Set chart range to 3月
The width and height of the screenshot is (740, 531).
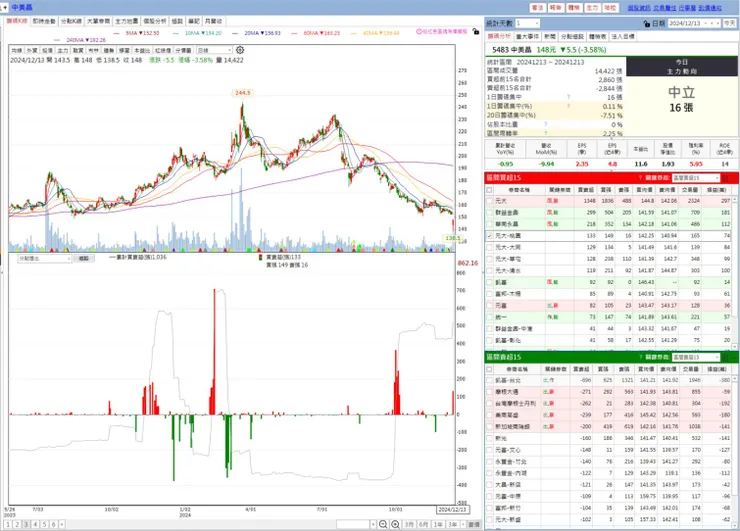coord(409,524)
